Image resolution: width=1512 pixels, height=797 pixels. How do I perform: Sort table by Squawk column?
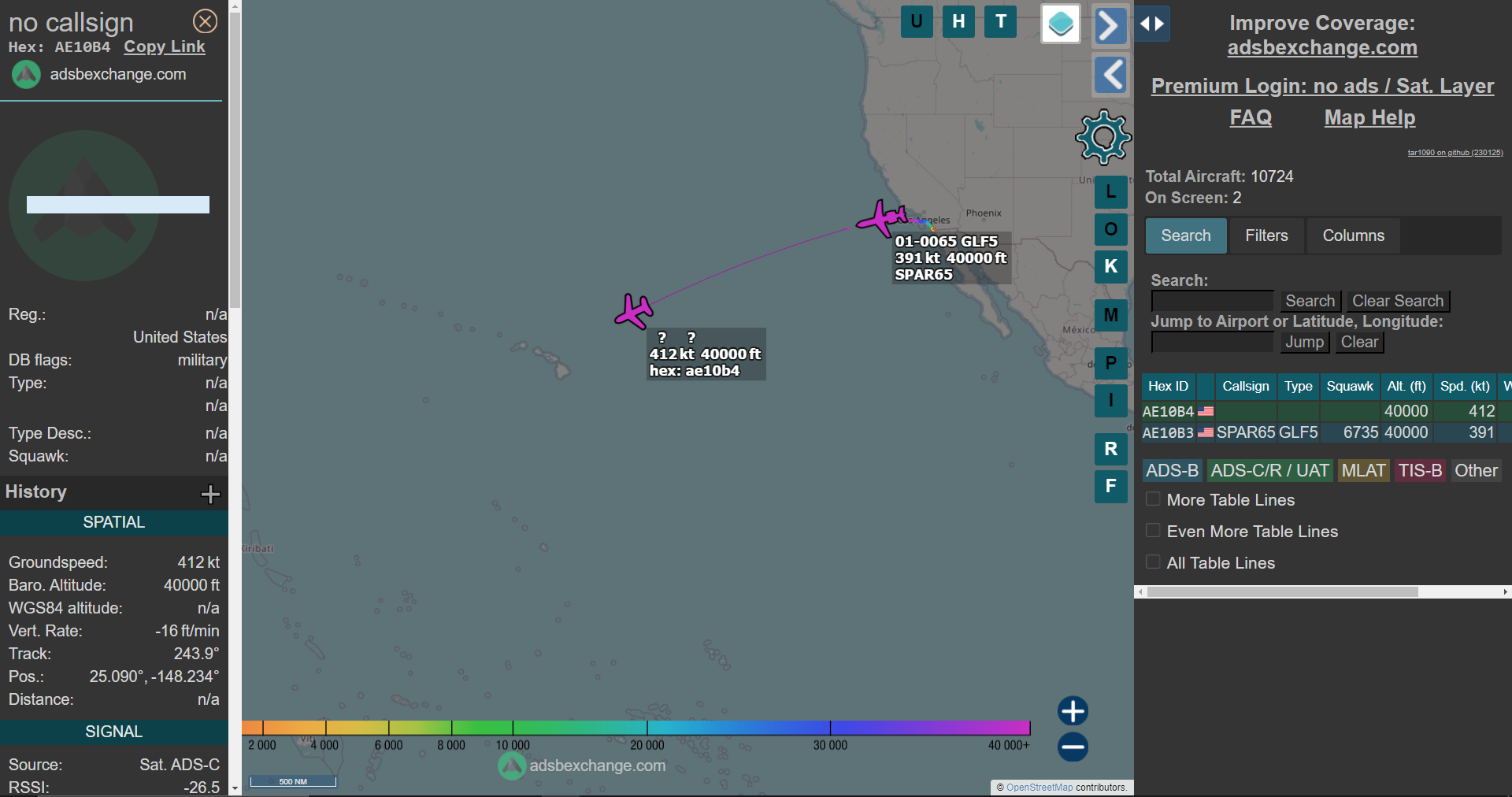pos(1349,387)
